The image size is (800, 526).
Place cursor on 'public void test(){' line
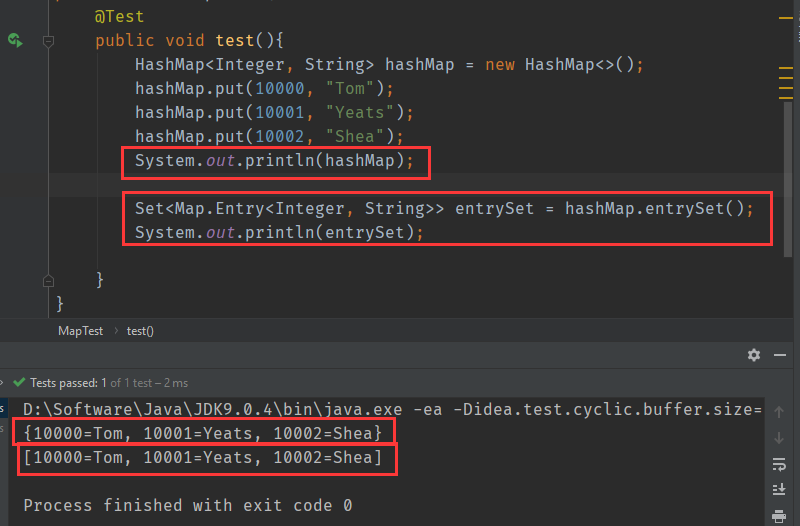189,40
